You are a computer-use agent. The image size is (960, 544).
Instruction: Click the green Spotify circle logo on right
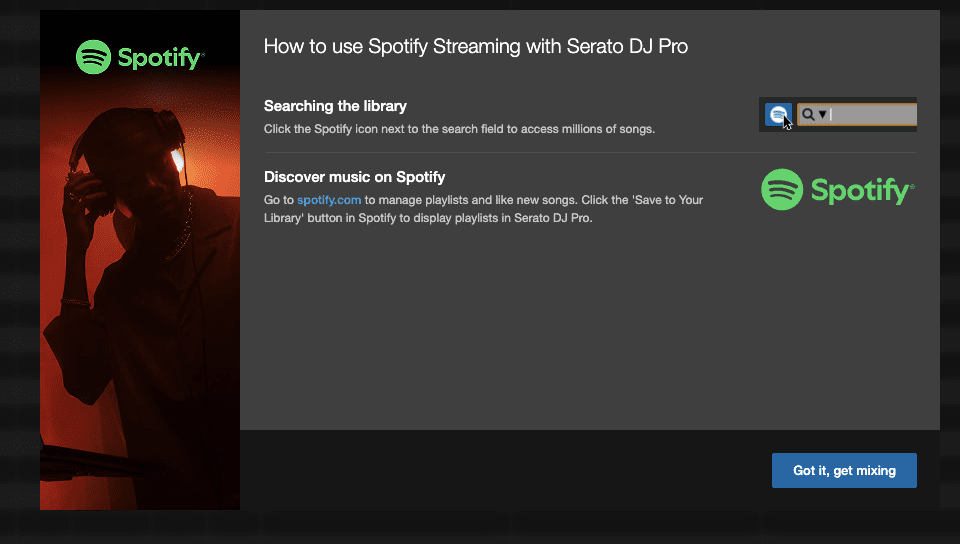tap(782, 189)
